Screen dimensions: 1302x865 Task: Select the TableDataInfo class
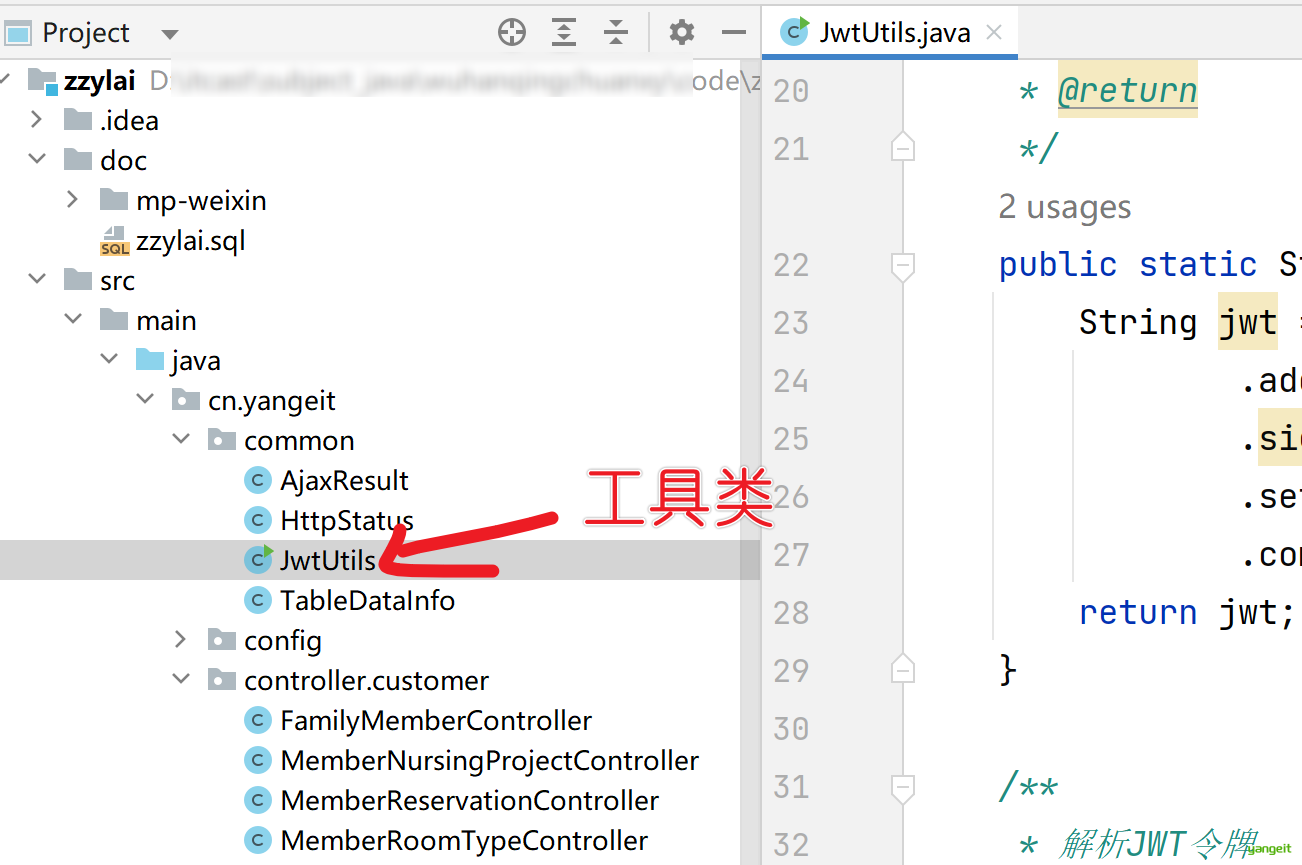click(x=367, y=601)
